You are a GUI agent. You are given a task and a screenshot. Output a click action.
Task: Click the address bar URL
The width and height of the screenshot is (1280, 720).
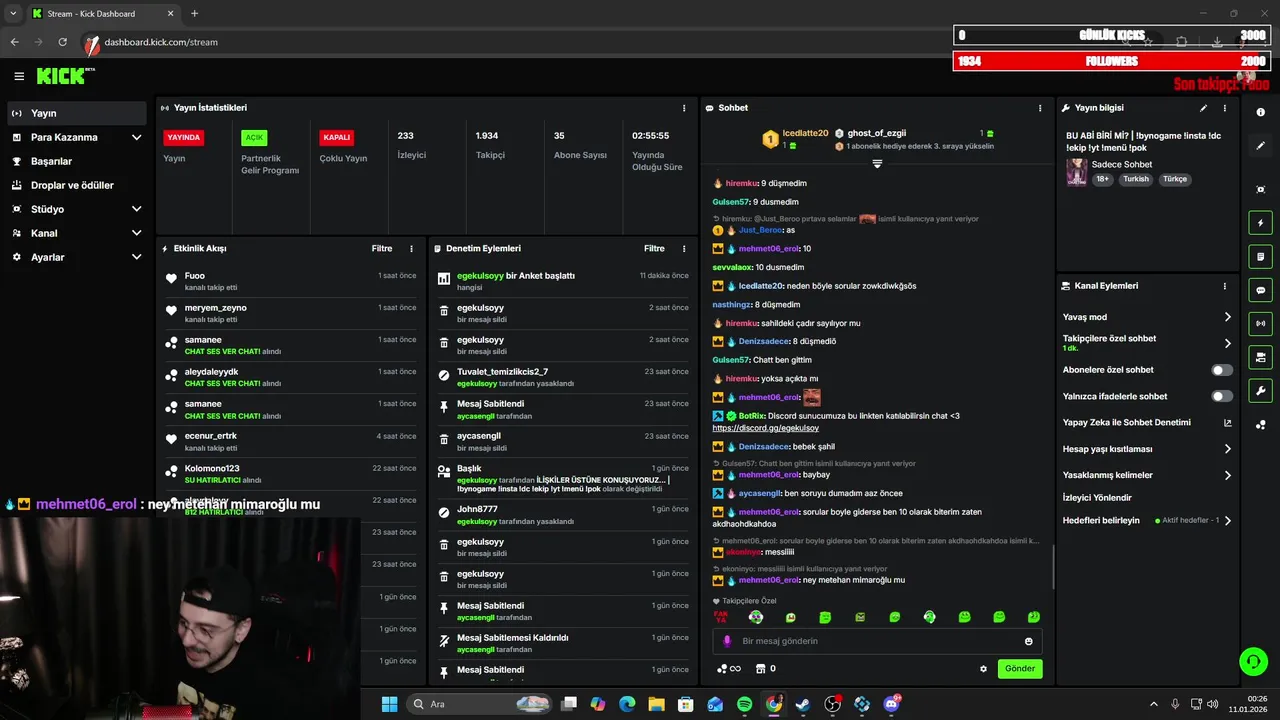point(161,42)
